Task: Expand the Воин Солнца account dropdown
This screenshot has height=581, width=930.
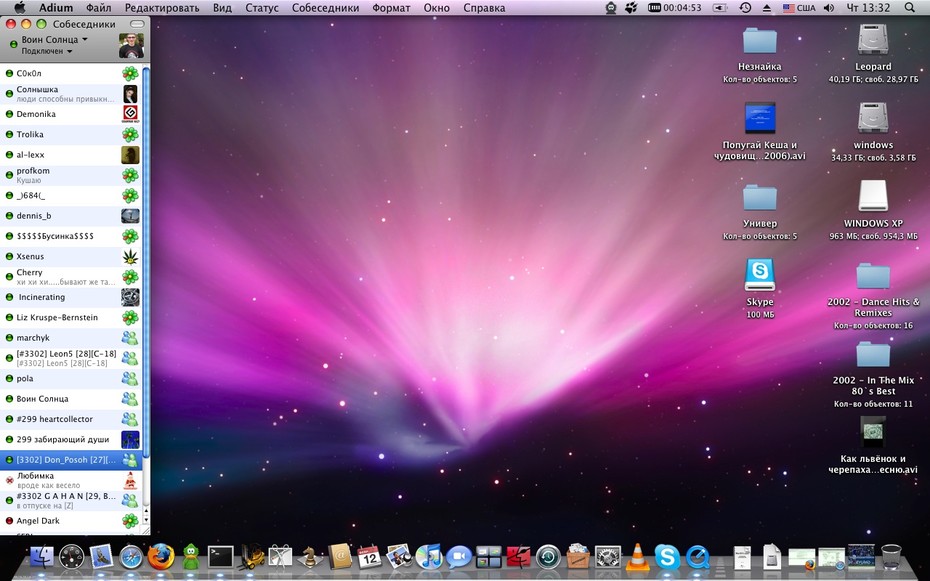Action: pos(55,39)
